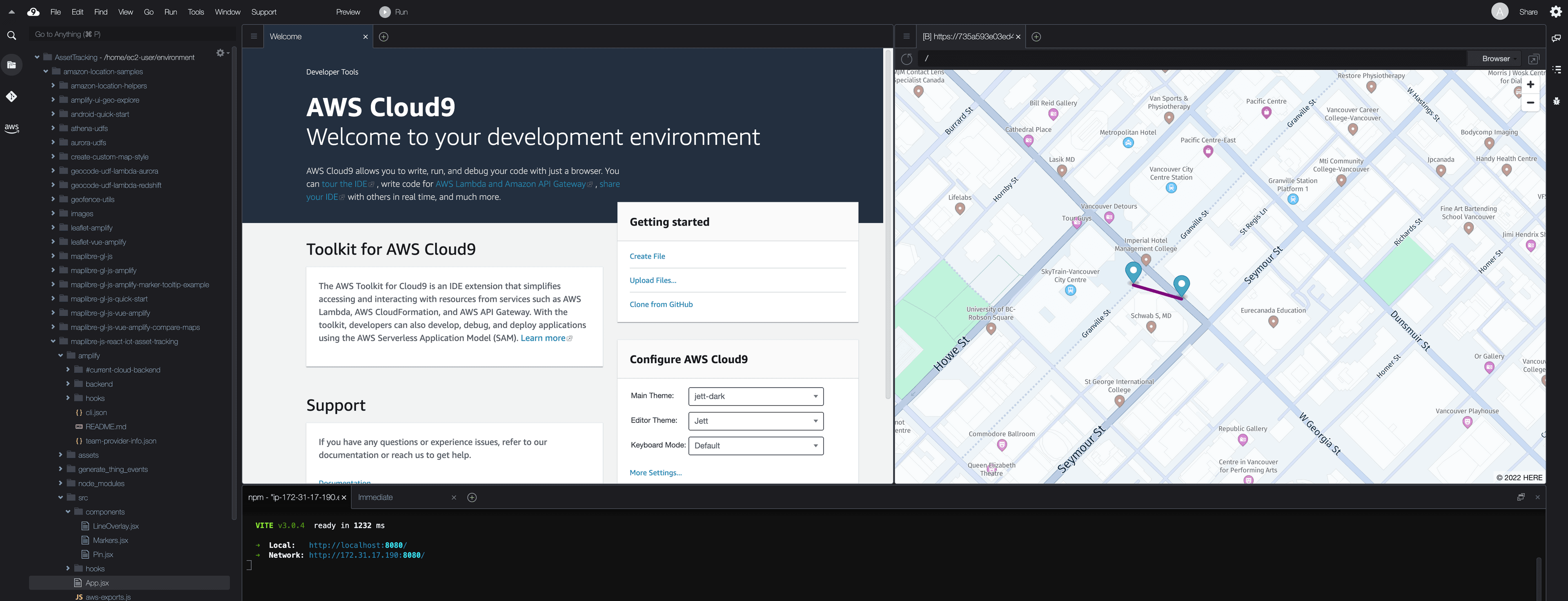
Task: Click the Learn more link
Action: point(543,338)
